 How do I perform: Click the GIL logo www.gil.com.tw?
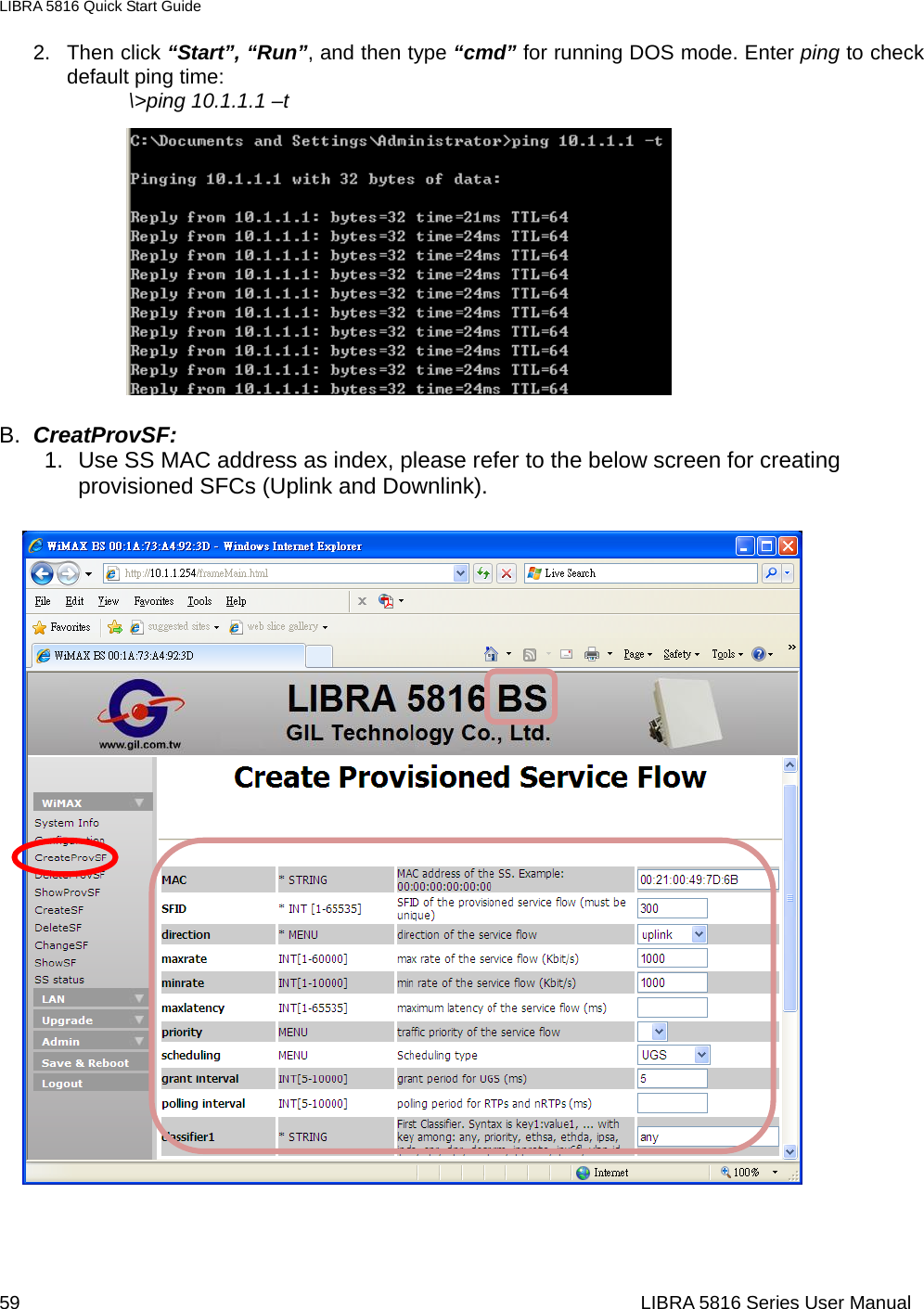coord(140,714)
